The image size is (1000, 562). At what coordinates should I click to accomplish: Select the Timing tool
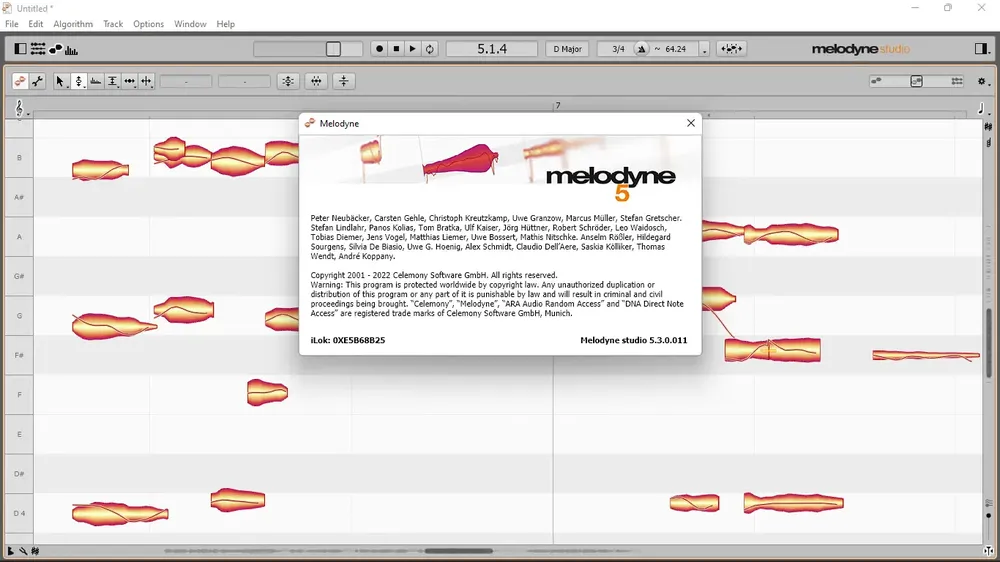[x=130, y=81]
